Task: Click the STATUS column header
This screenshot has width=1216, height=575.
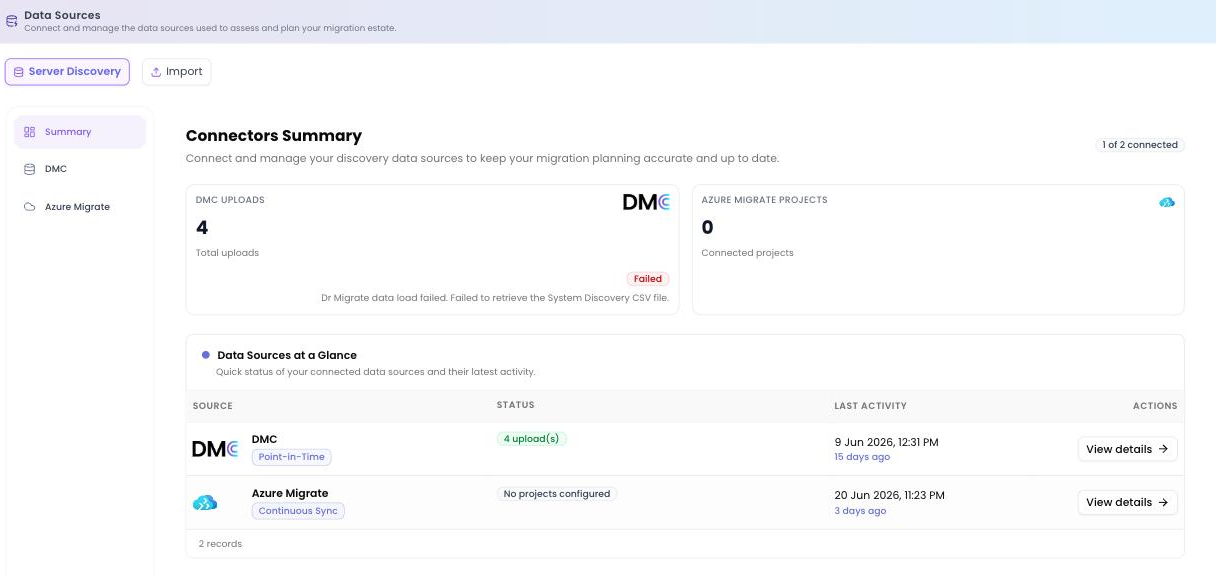Action: pyautogui.click(x=515, y=405)
